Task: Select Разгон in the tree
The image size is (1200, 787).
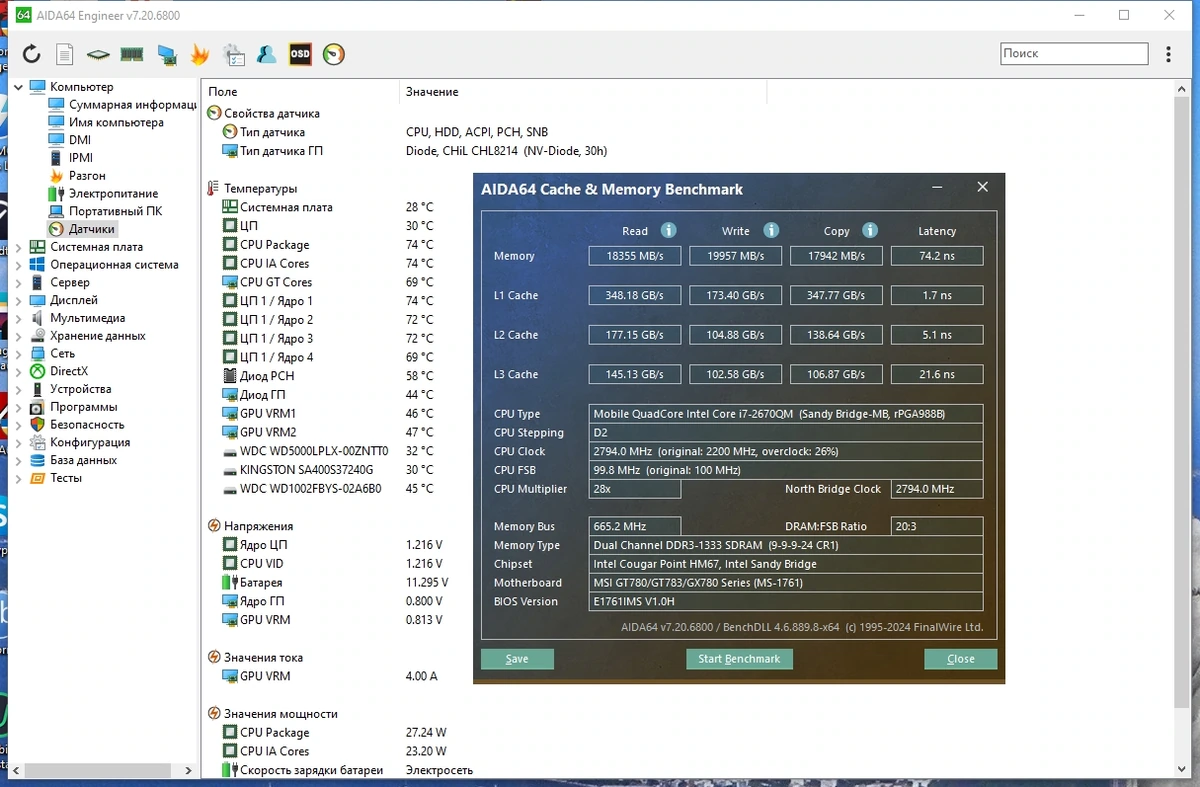Action: click(87, 176)
